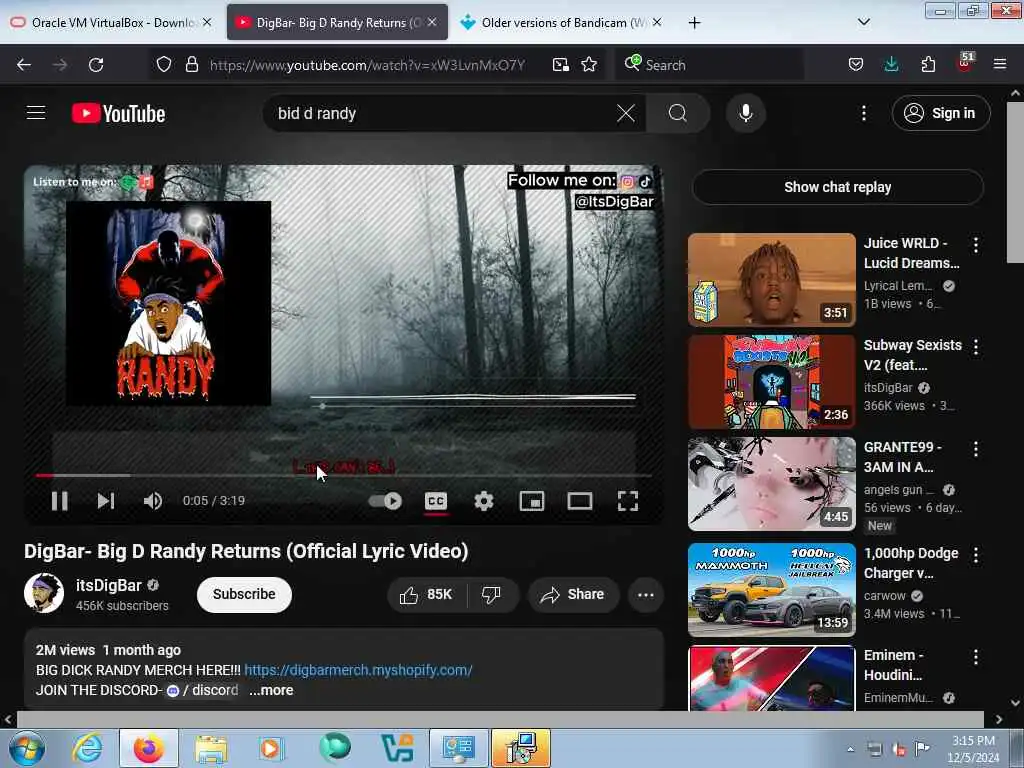
Task: Open uBlock extension badge icon
Action: click(965, 63)
